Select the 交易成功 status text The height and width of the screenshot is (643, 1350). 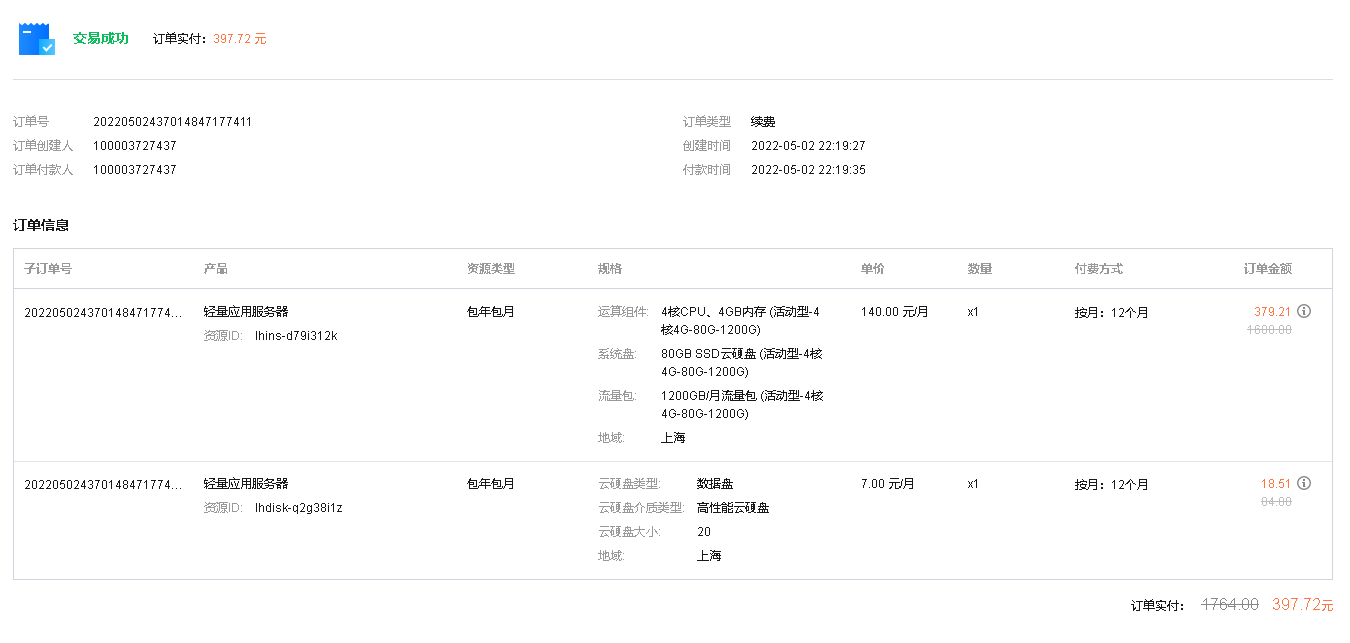coord(101,39)
